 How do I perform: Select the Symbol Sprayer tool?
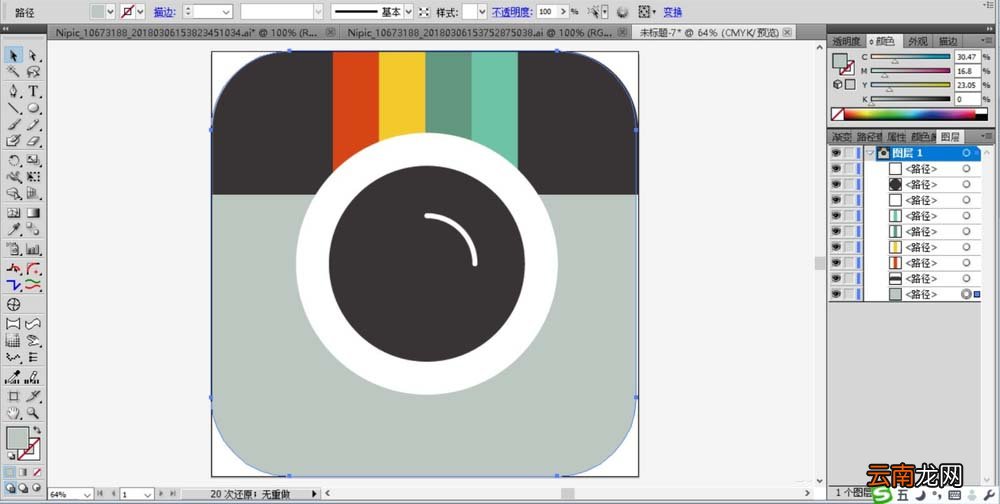coord(14,249)
